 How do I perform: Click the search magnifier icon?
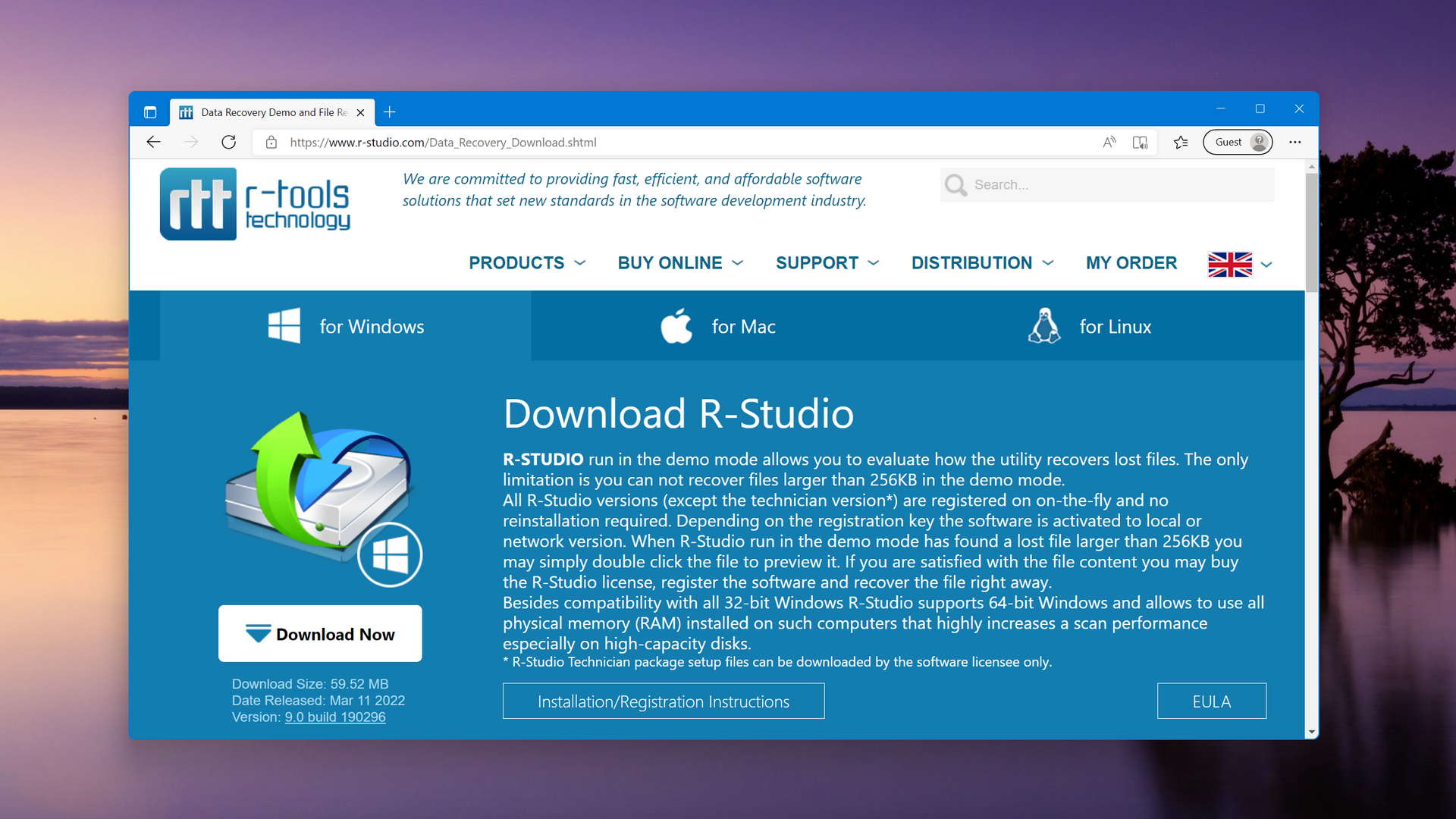pos(956,185)
